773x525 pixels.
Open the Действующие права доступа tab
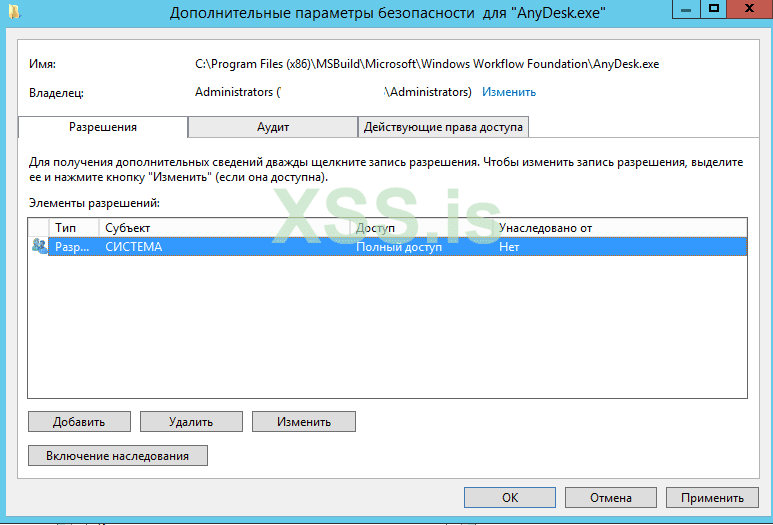coord(443,127)
